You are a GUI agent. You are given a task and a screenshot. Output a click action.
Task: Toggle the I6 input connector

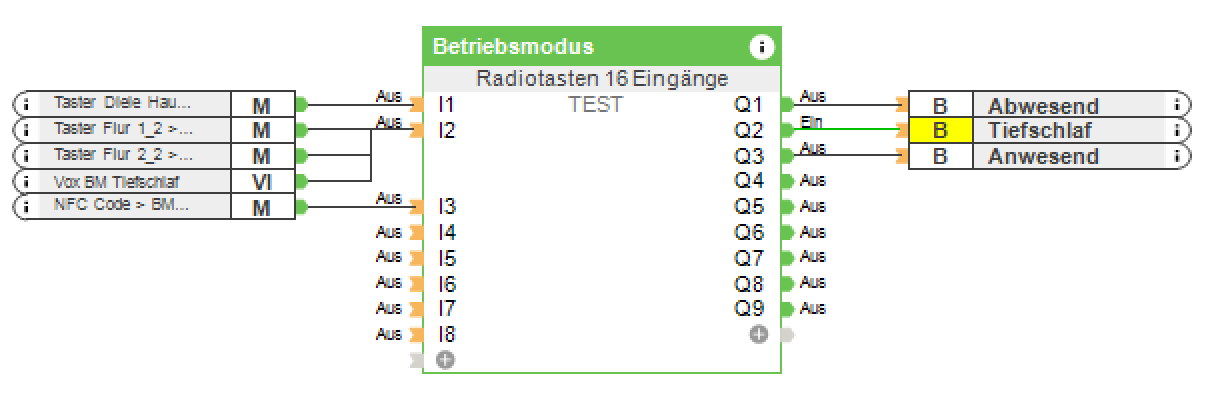(417, 284)
